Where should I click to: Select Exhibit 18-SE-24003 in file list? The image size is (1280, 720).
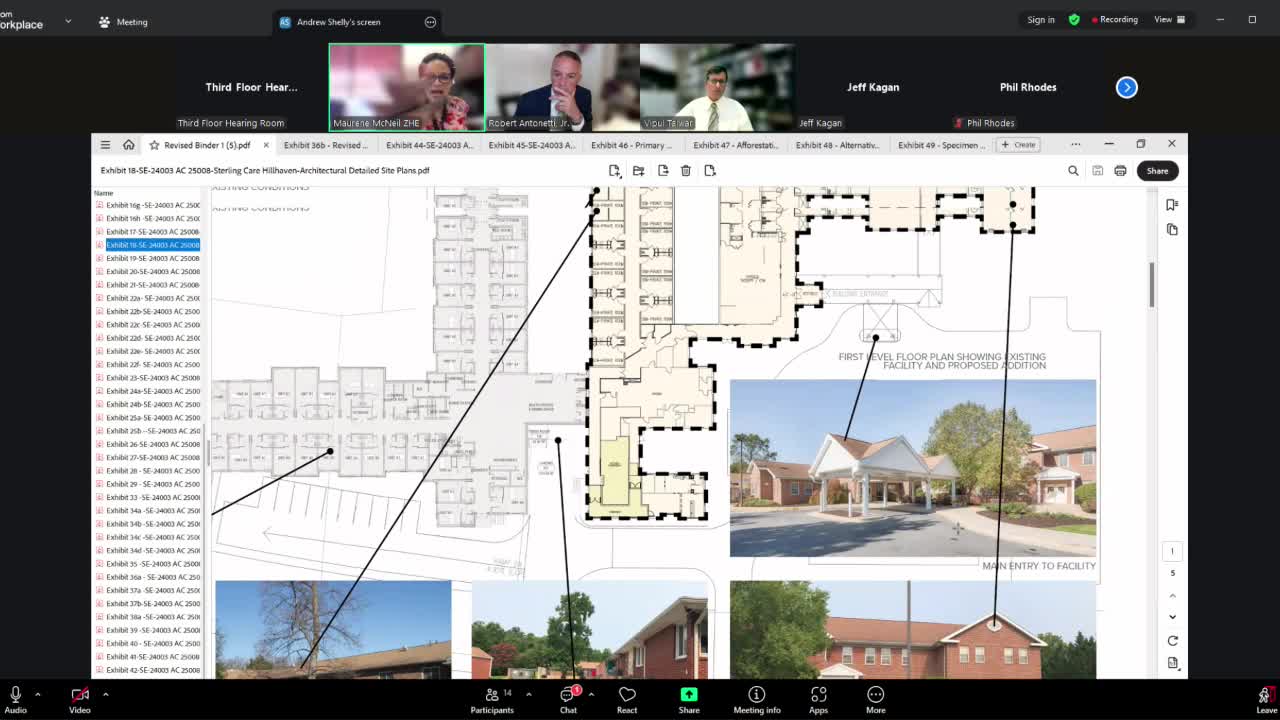point(148,245)
